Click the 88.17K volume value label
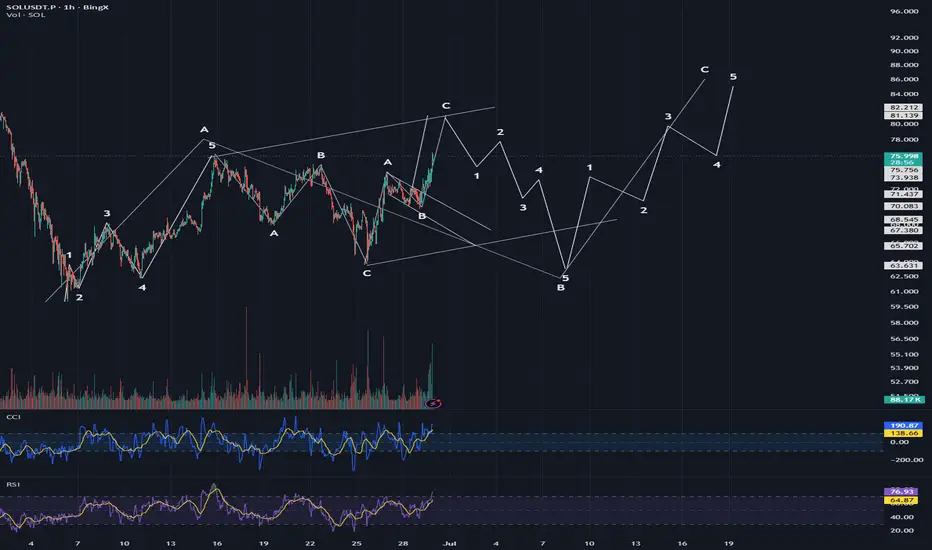 (903, 400)
